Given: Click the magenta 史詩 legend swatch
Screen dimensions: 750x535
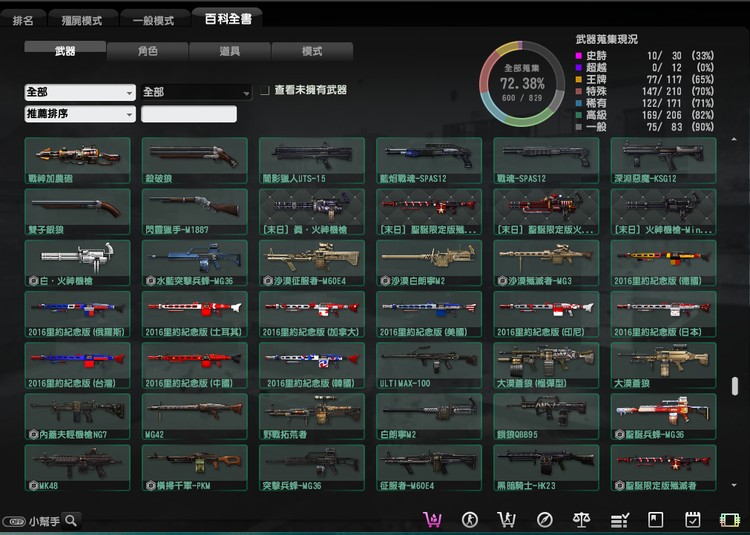Looking at the screenshot, I should 578,56.
